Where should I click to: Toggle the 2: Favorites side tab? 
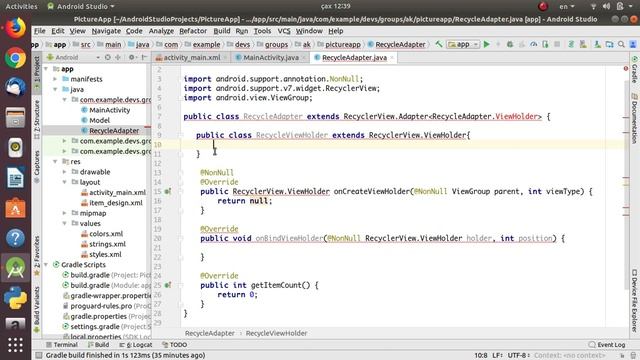tap(37, 255)
